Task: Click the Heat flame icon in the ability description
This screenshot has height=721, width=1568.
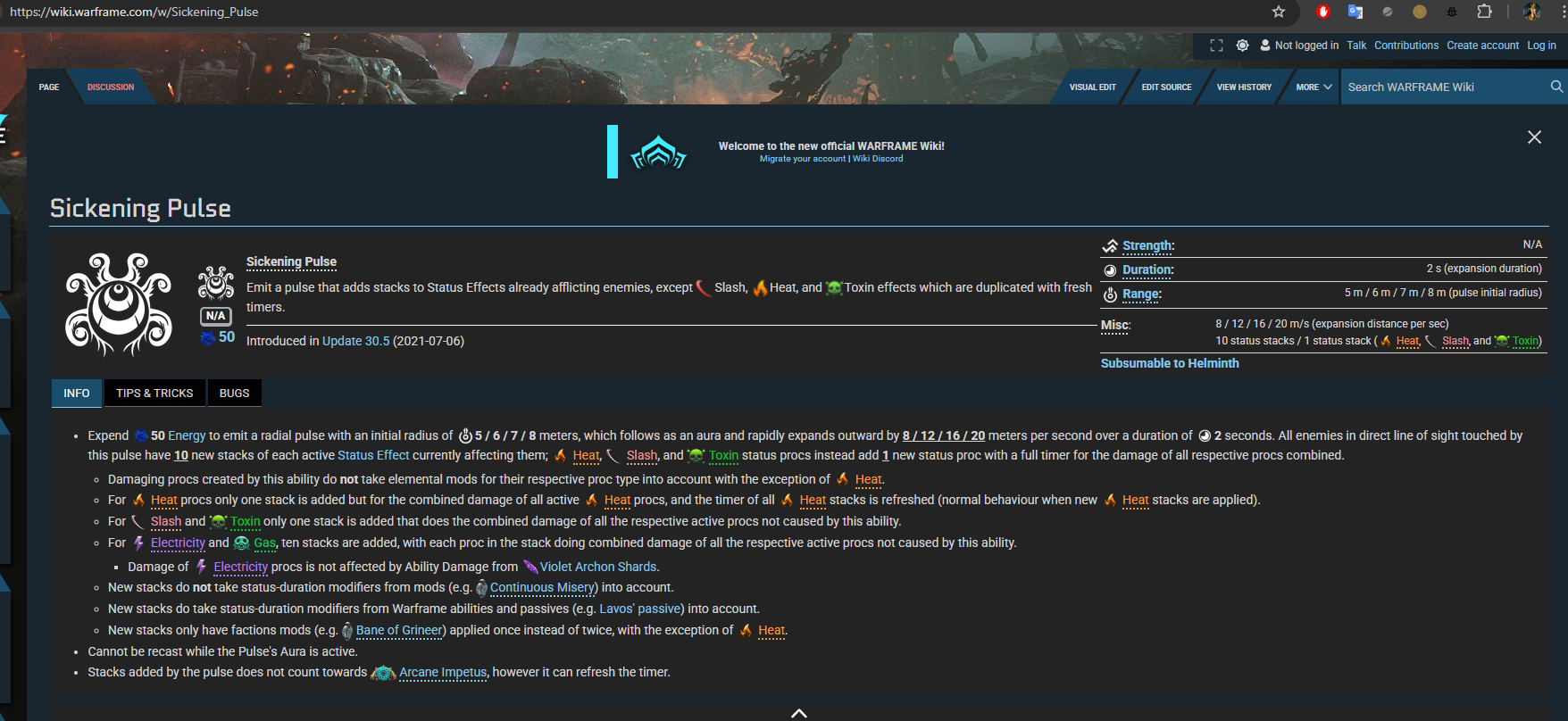Action: 760,287
